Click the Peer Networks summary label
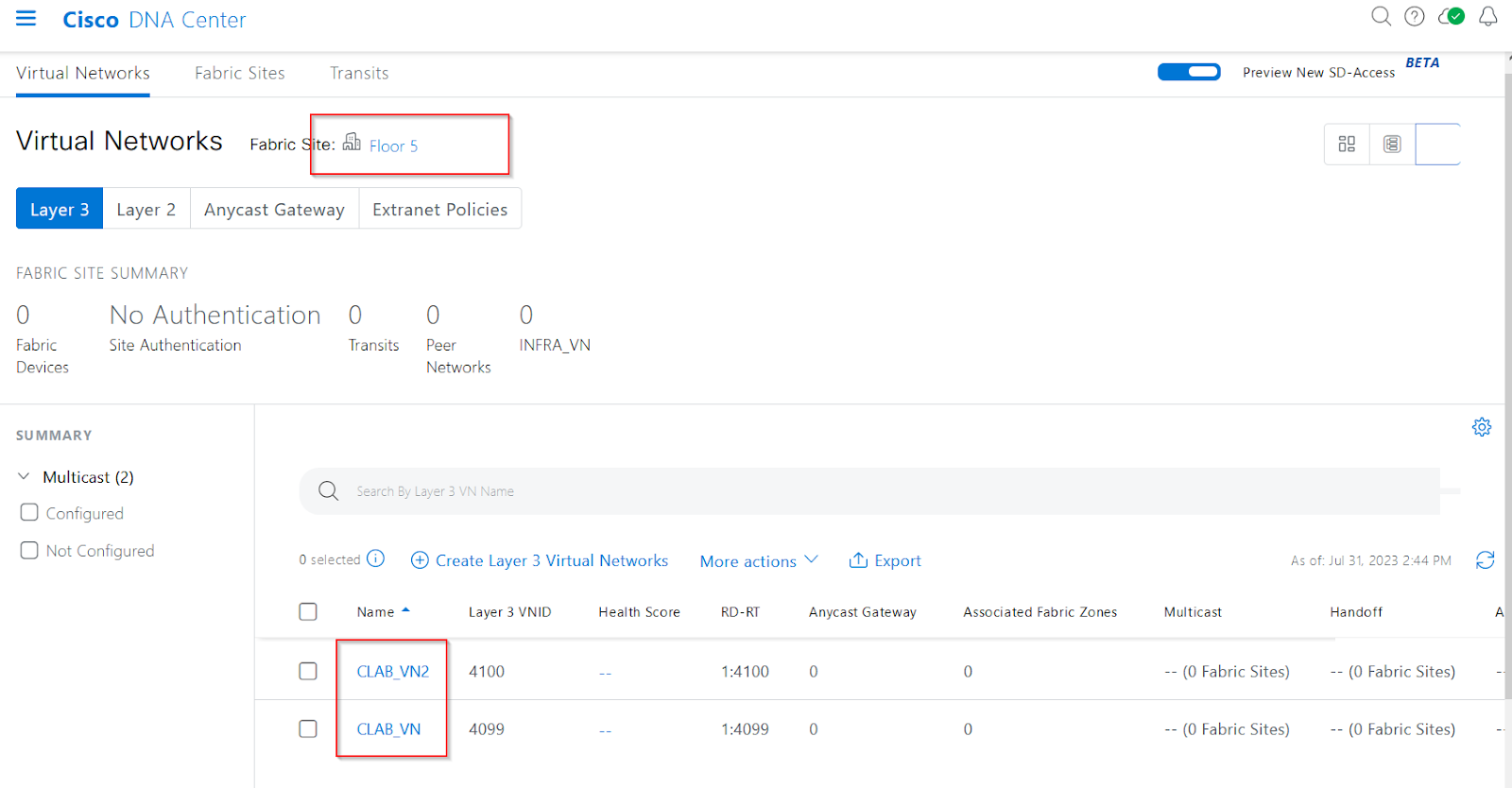1512x788 pixels. click(458, 356)
